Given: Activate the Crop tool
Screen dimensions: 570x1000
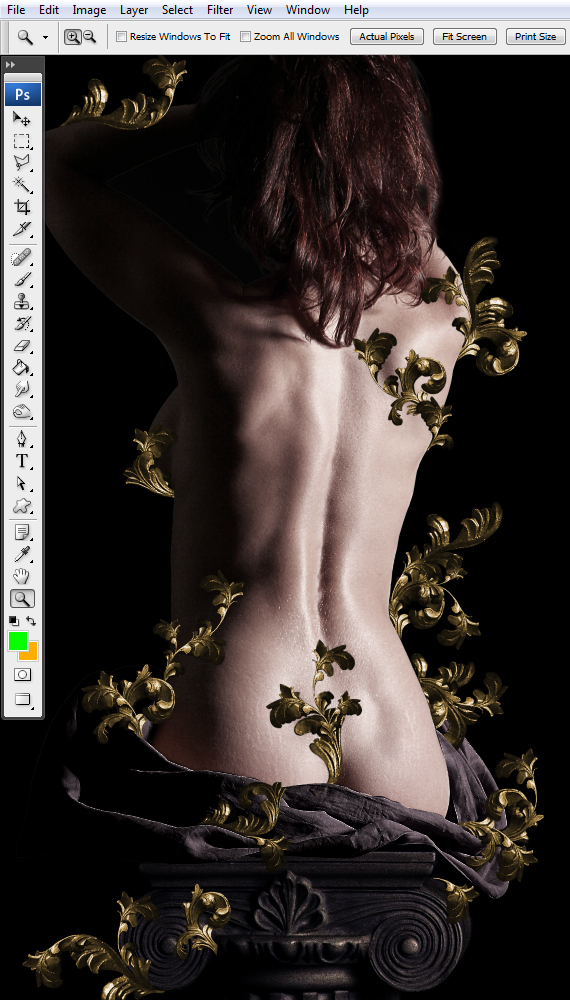Looking at the screenshot, I should click(x=22, y=207).
